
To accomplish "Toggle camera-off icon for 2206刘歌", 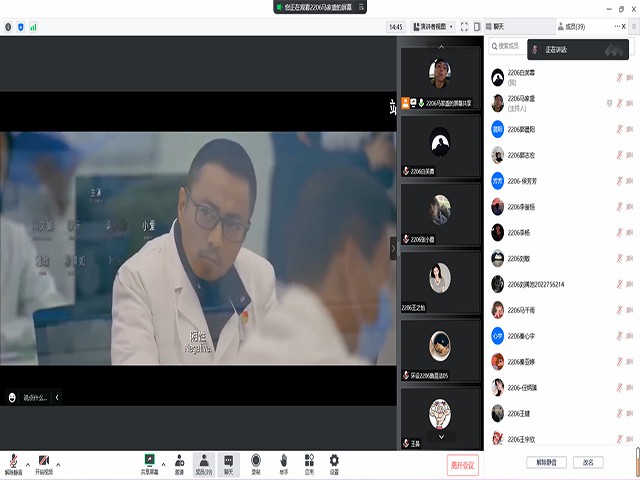I will click(630, 258).
